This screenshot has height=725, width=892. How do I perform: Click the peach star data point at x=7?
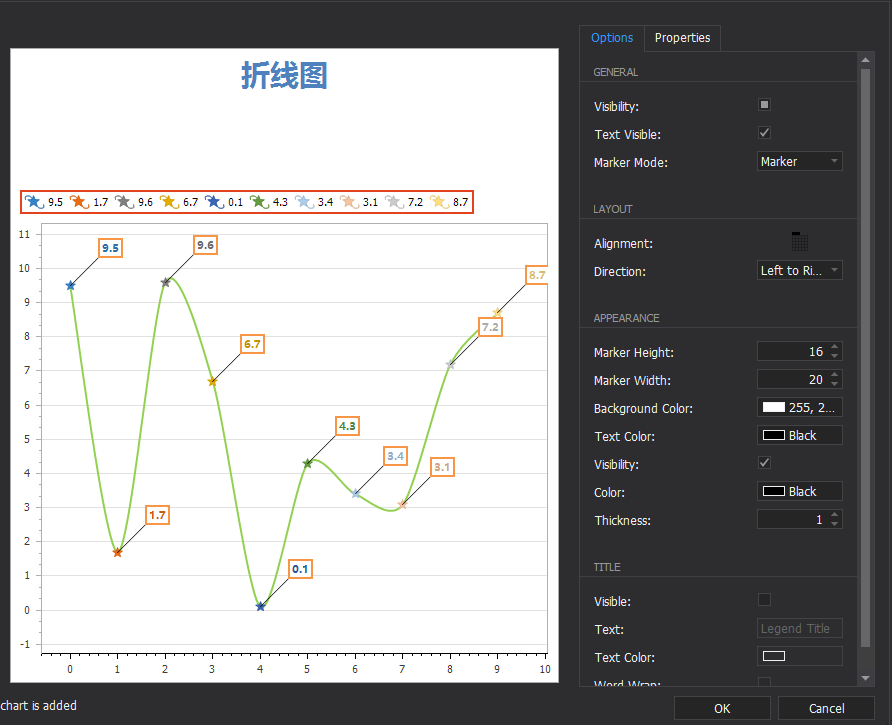[x=403, y=504]
